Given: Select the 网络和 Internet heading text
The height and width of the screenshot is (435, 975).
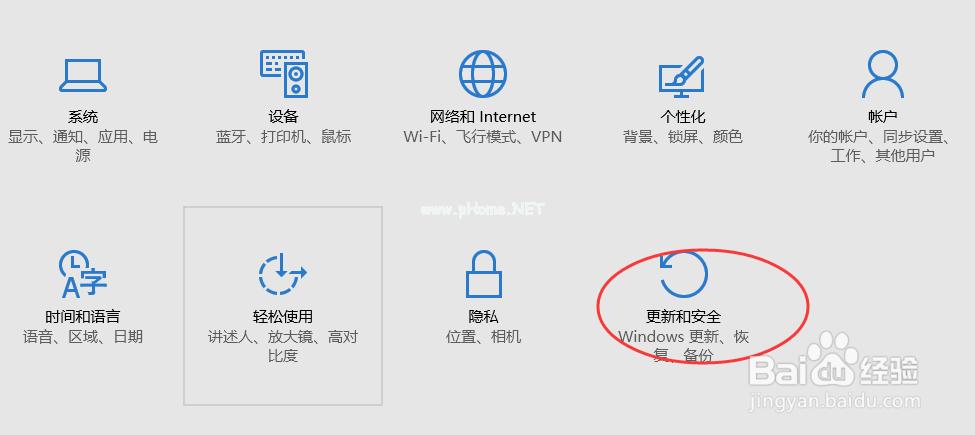Looking at the screenshot, I should [483, 117].
